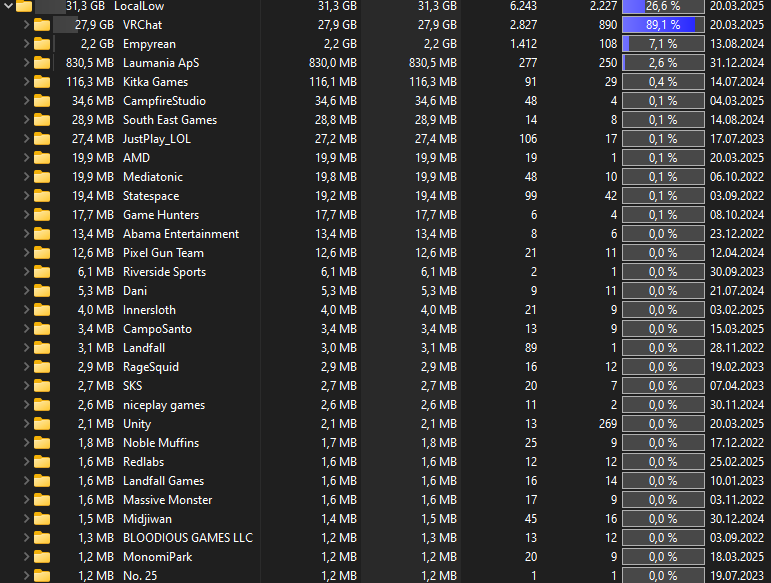Image resolution: width=771 pixels, height=583 pixels.
Task: Expand the Statespace folder
Action: (27, 196)
